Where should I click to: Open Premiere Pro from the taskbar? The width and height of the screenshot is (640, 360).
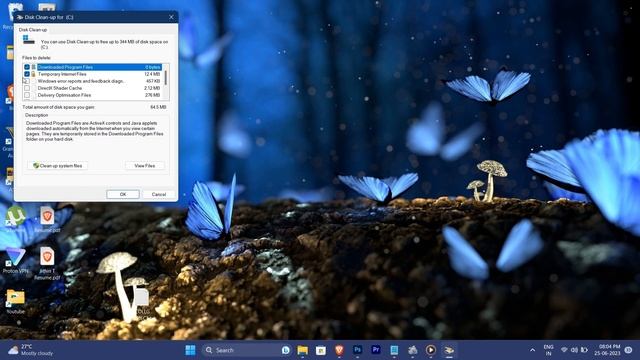pos(376,350)
